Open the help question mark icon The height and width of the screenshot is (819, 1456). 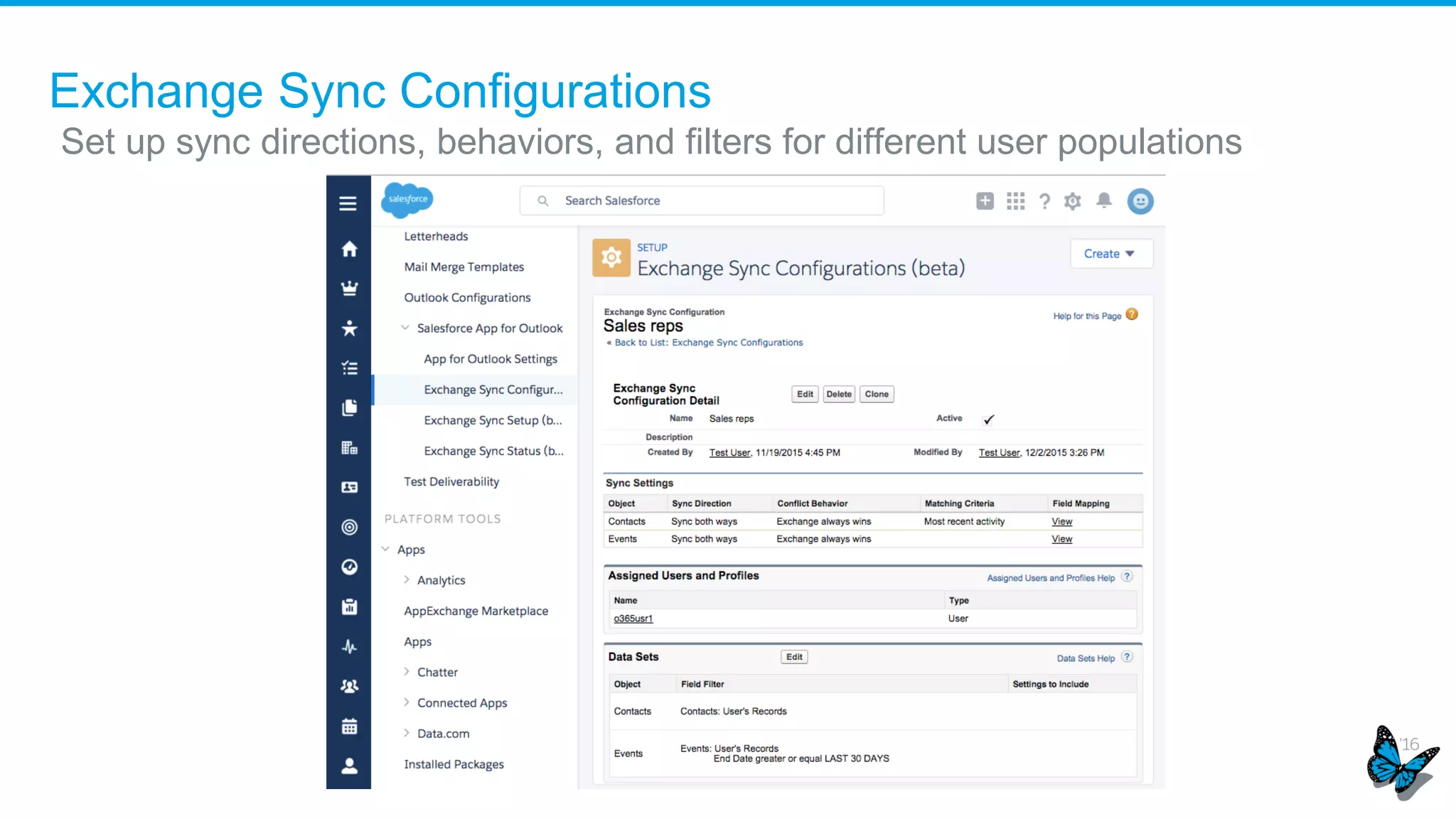click(1044, 202)
